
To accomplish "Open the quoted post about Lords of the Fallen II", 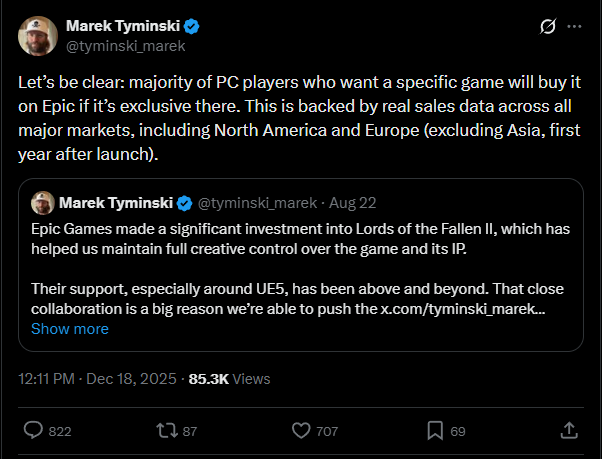I will (x=300, y=250).
